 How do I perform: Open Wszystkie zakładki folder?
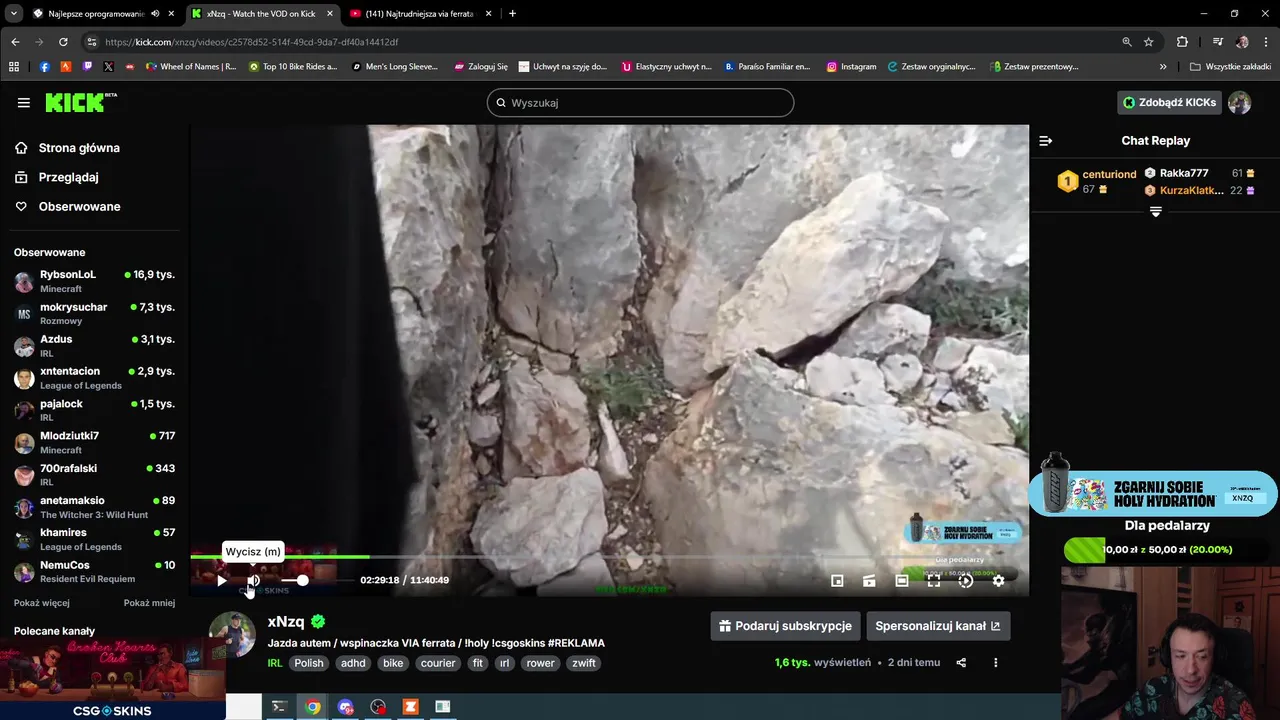click(x=1230, y=67)
